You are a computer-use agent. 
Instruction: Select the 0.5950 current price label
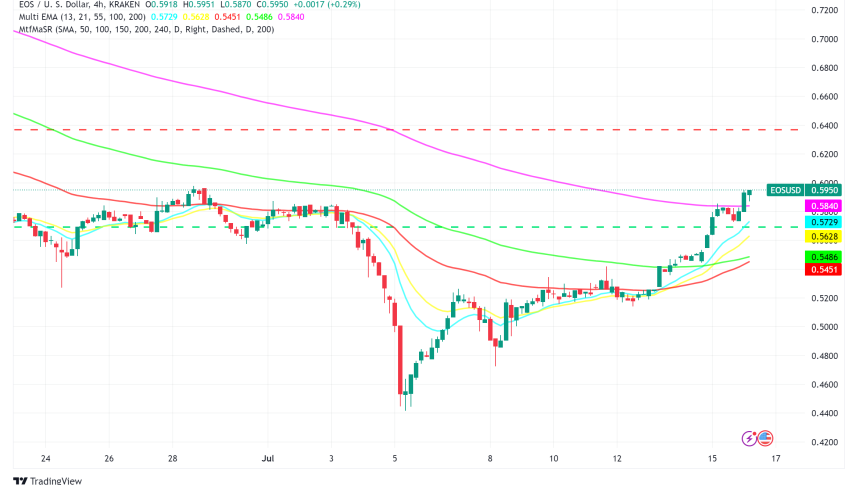[x=824, y=190]
